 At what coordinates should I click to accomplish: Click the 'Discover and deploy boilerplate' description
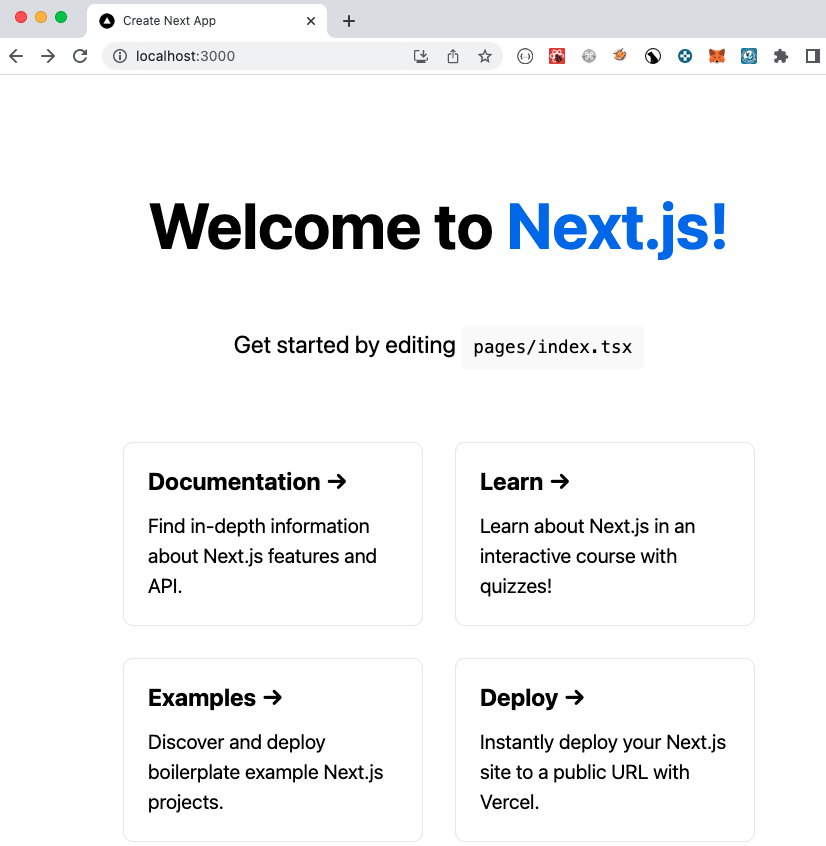coord(265,772)
